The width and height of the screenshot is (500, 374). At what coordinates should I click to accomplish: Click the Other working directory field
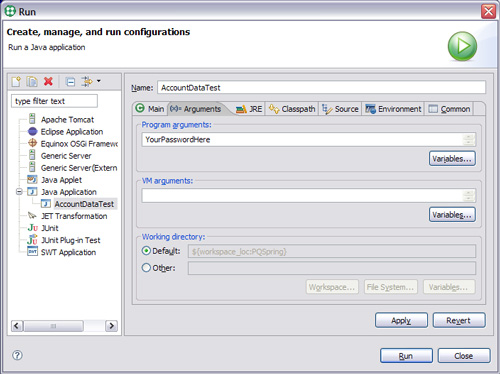point(332,268)
